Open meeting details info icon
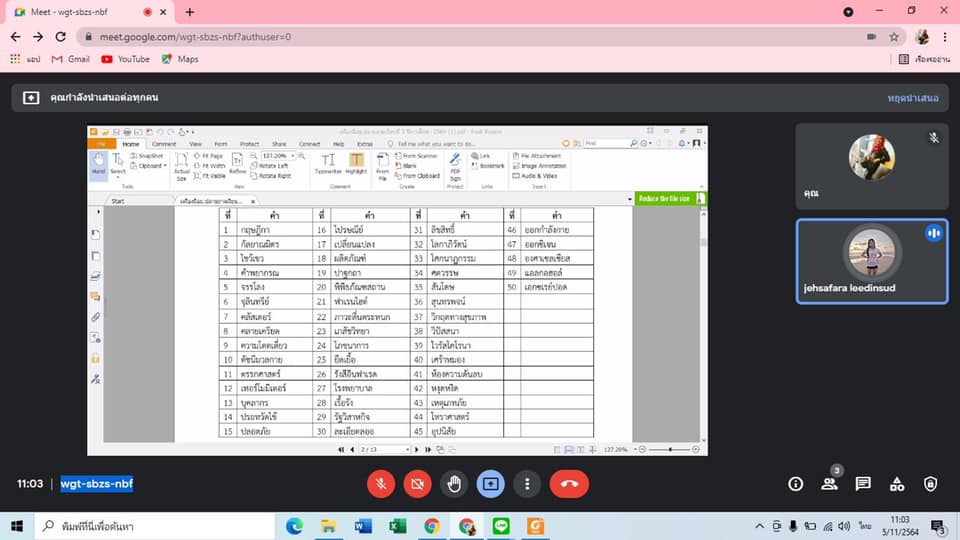 [795, 484]
